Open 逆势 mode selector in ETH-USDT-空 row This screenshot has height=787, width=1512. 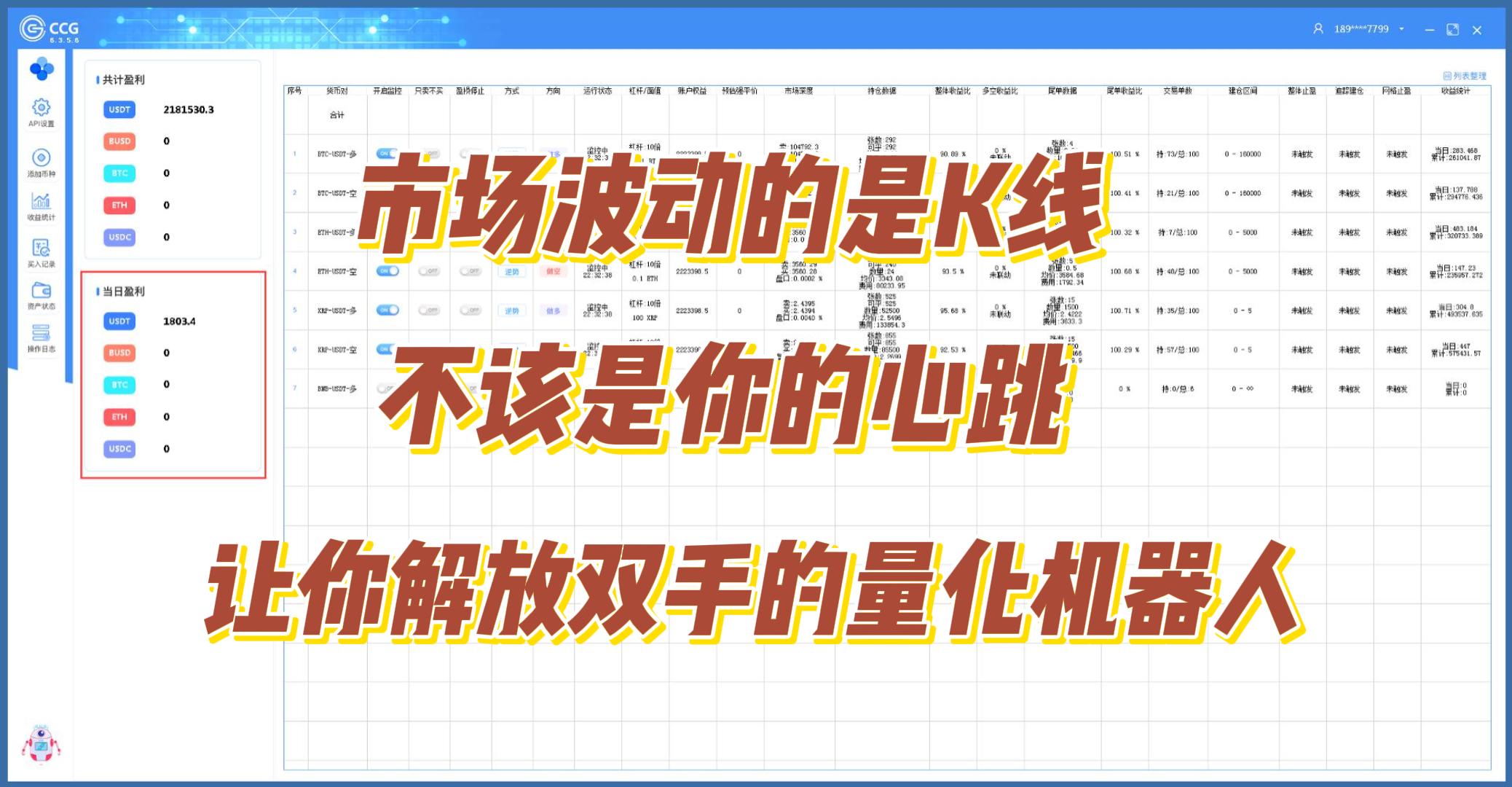pyautogui.click(x=512, y=271)
